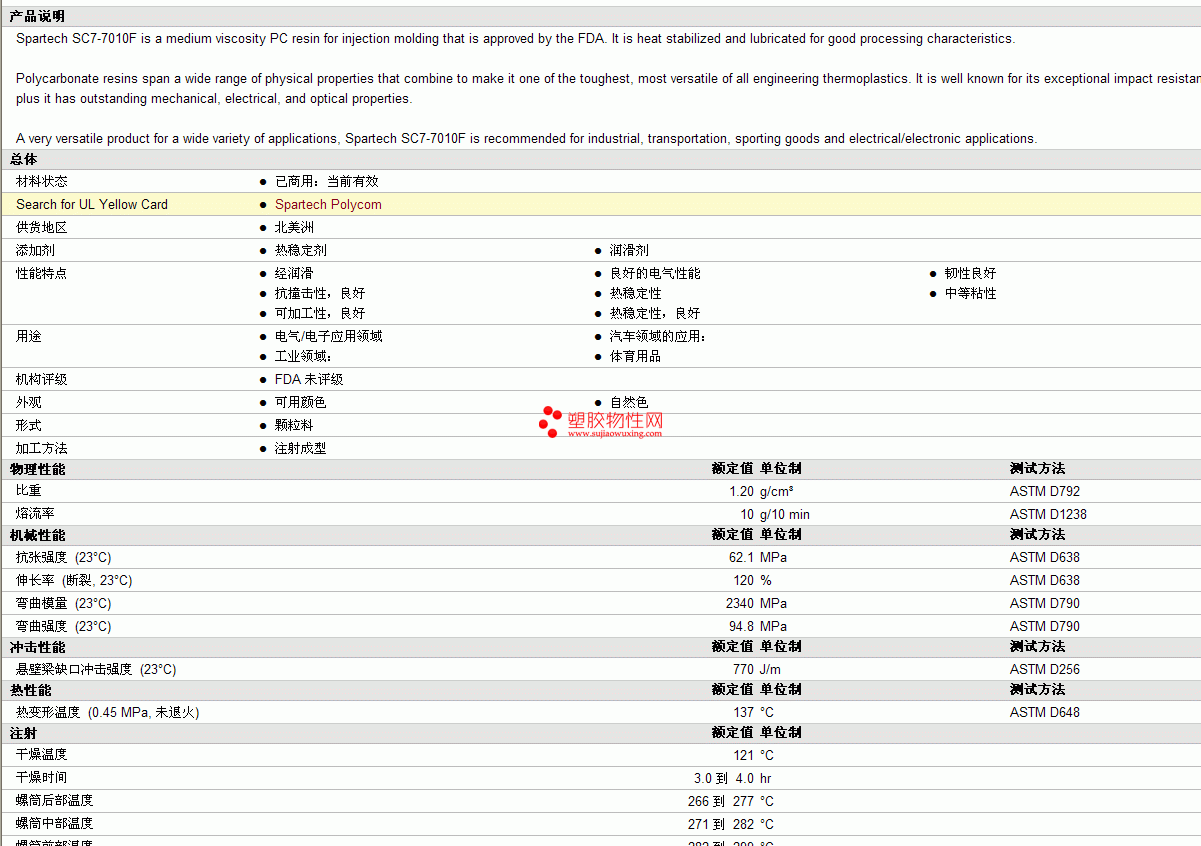The image size is (1201, 846).
Task: Select the 注射成型 processing method value
Action: click(300, 448)
